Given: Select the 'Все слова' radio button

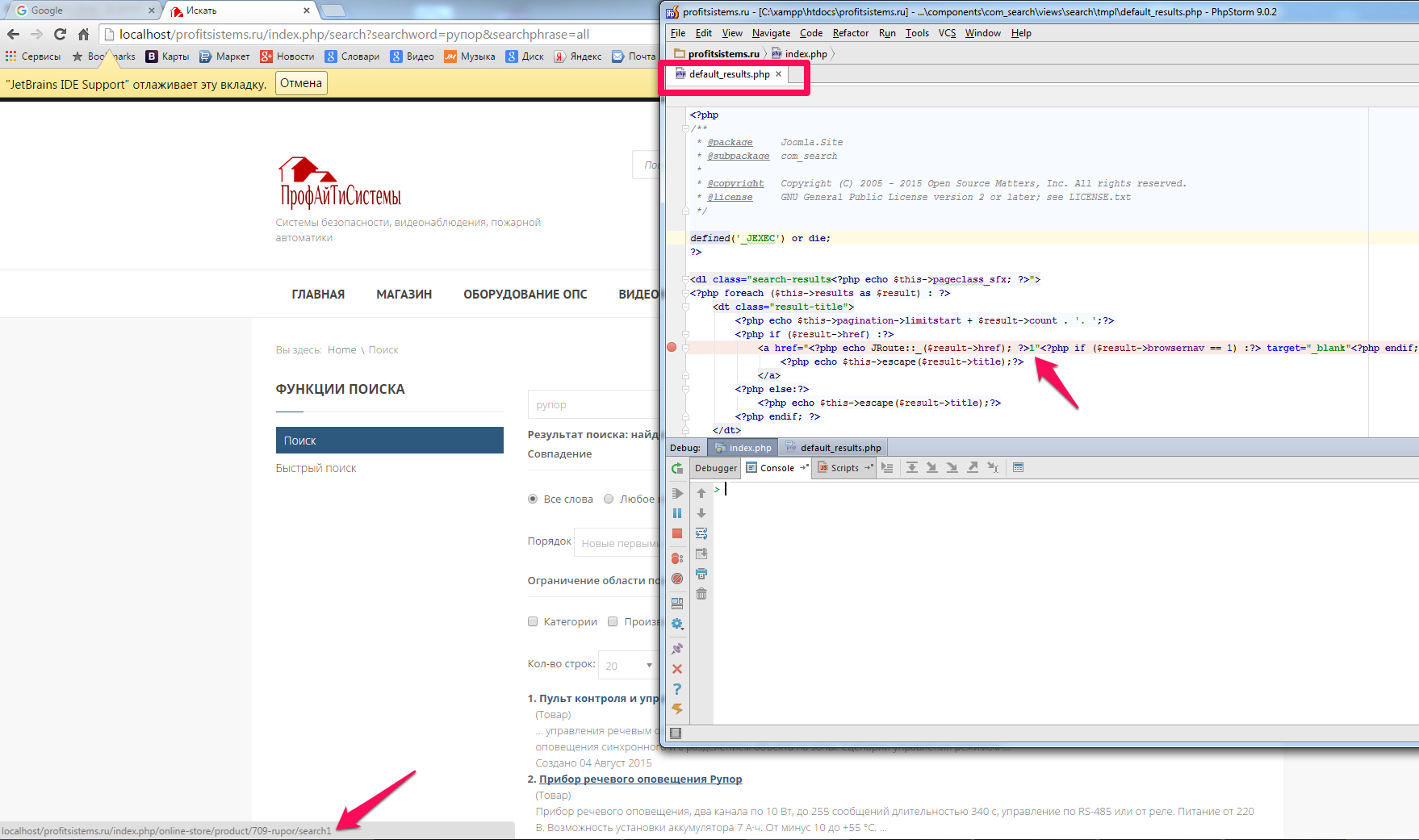Looking at the screenshot, I should [533, 499].
